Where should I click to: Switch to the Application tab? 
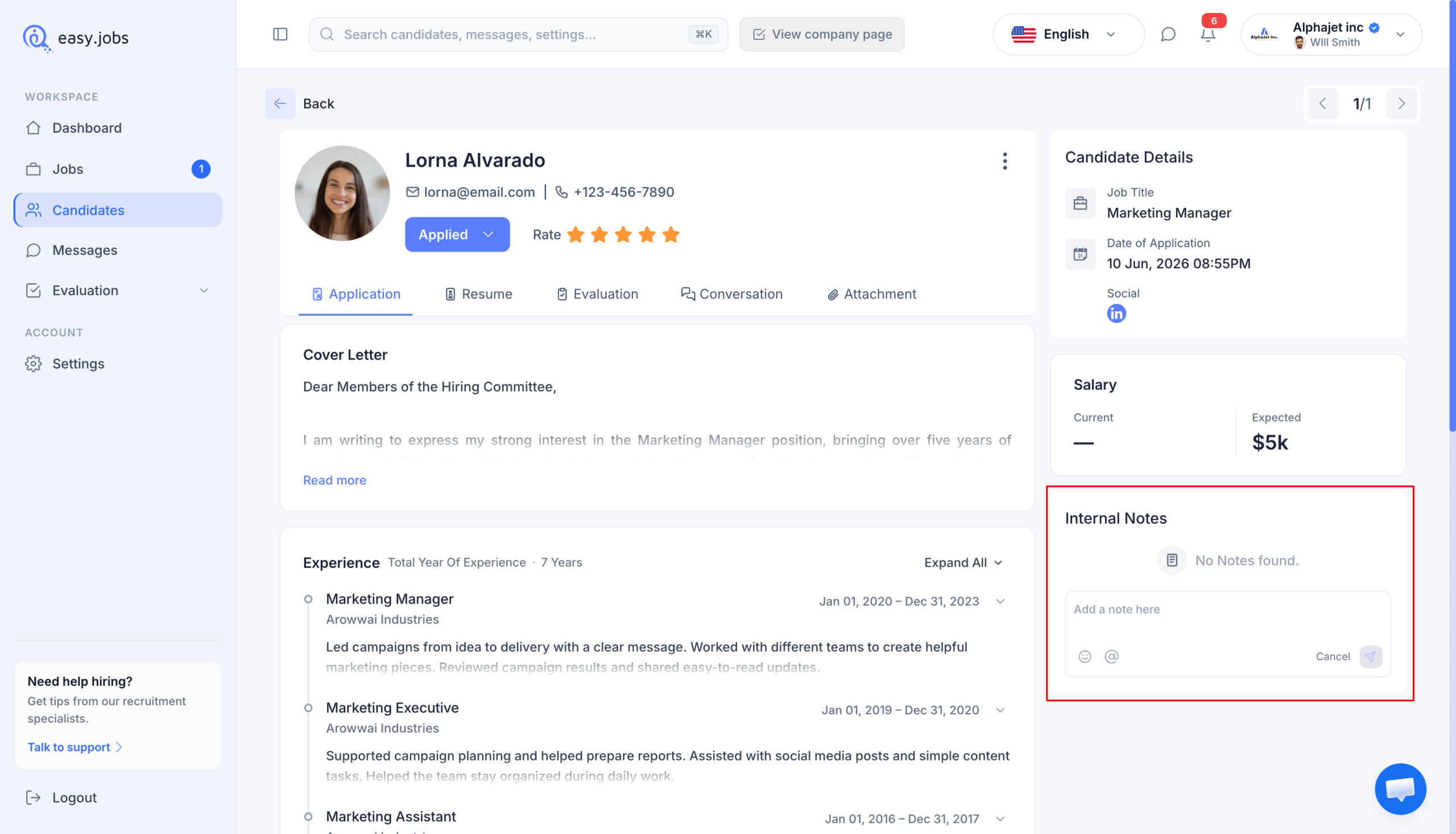pyautogui.click(x=355, y=294)
